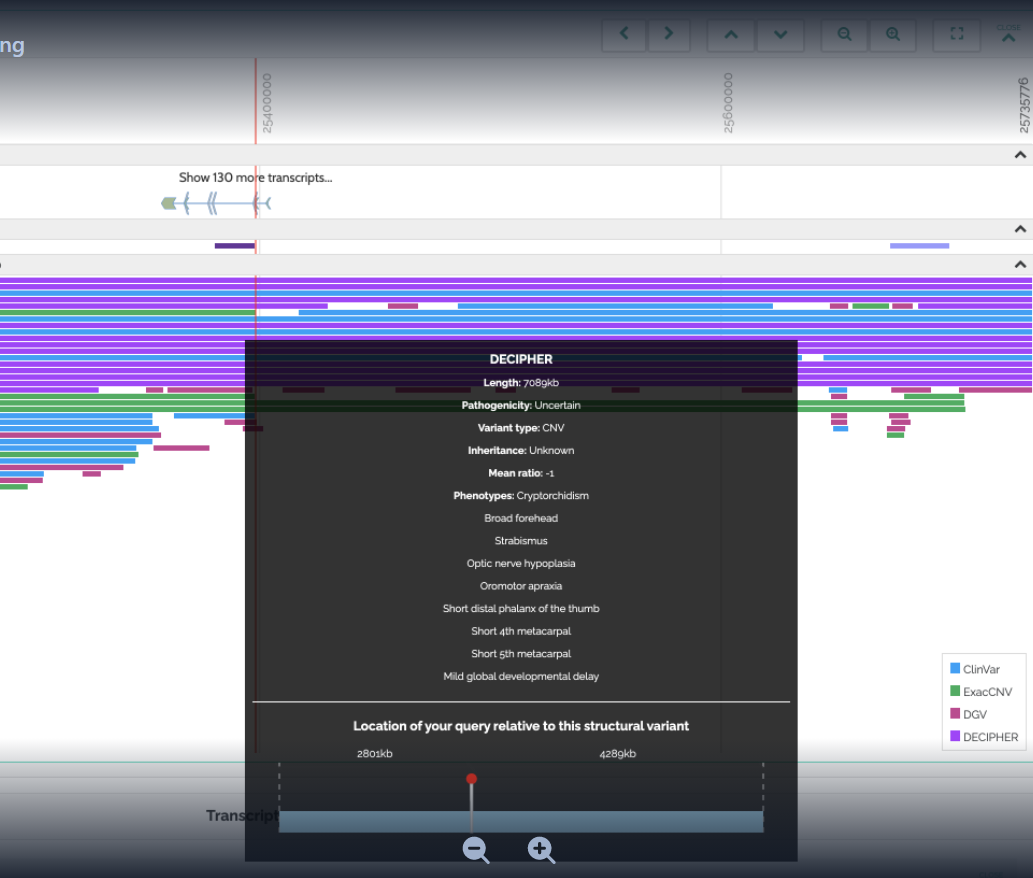The height and width of the screenshot is (878, 1033).
Task: Click 'Short 4th metacarpal' phenotype
Action: 521,631
